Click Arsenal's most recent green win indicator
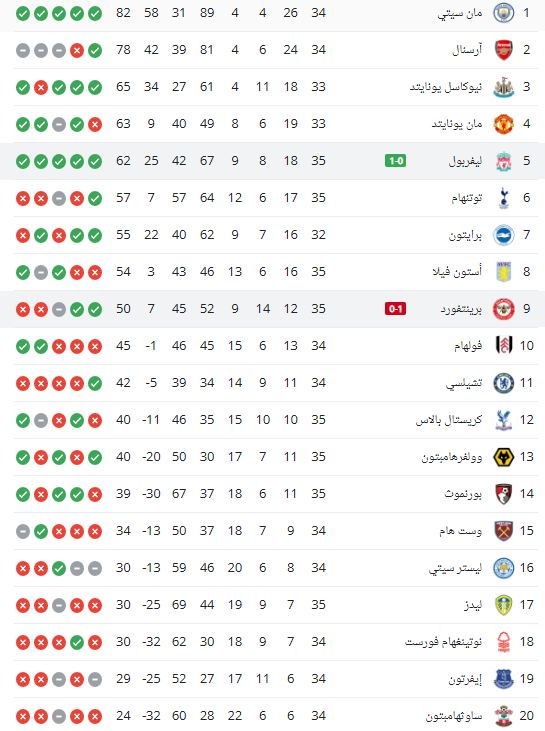The image size is (545, 731). pyautogui.click(x=95, y=50)
